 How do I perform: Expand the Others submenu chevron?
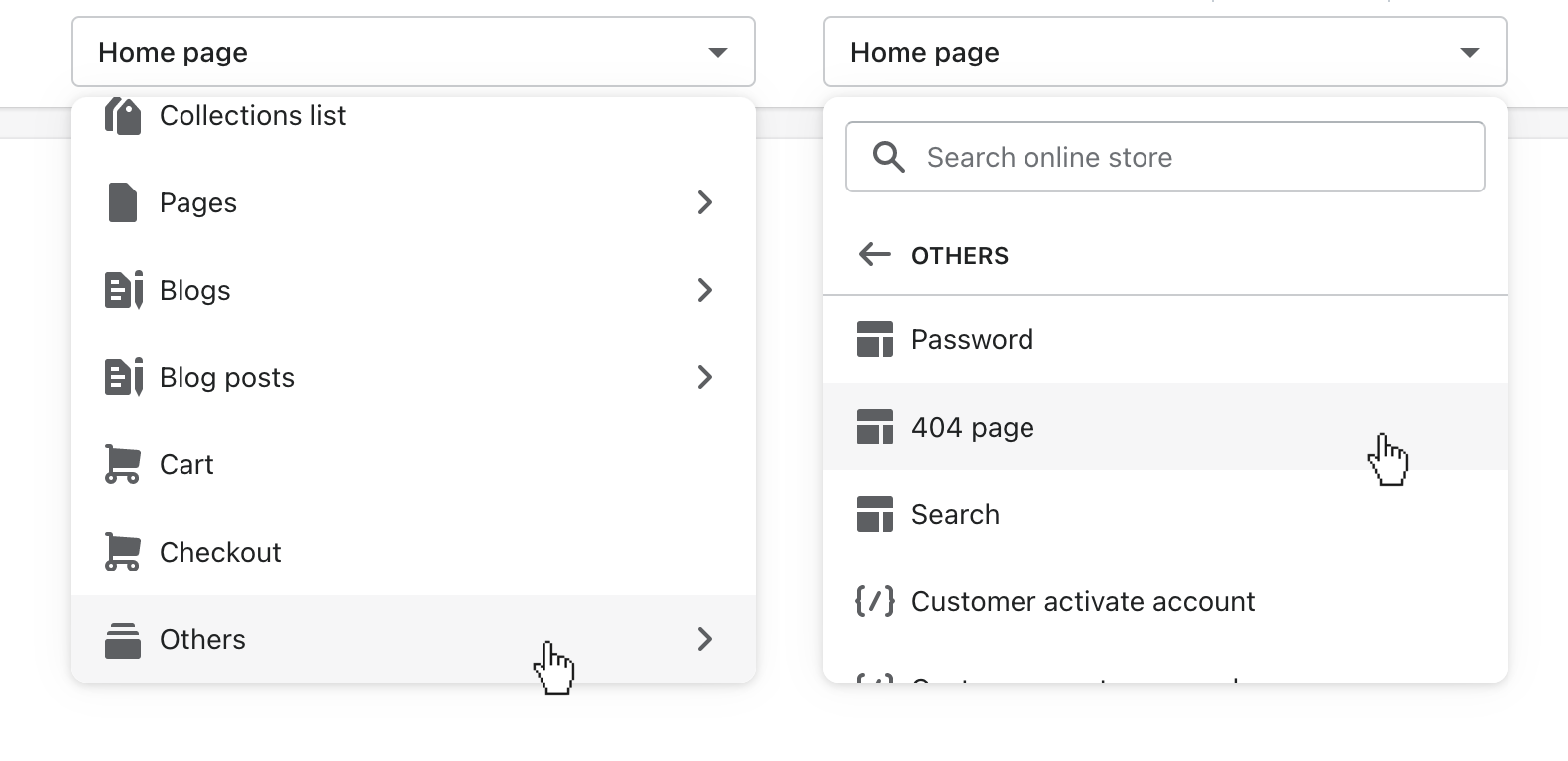point(705,639)
